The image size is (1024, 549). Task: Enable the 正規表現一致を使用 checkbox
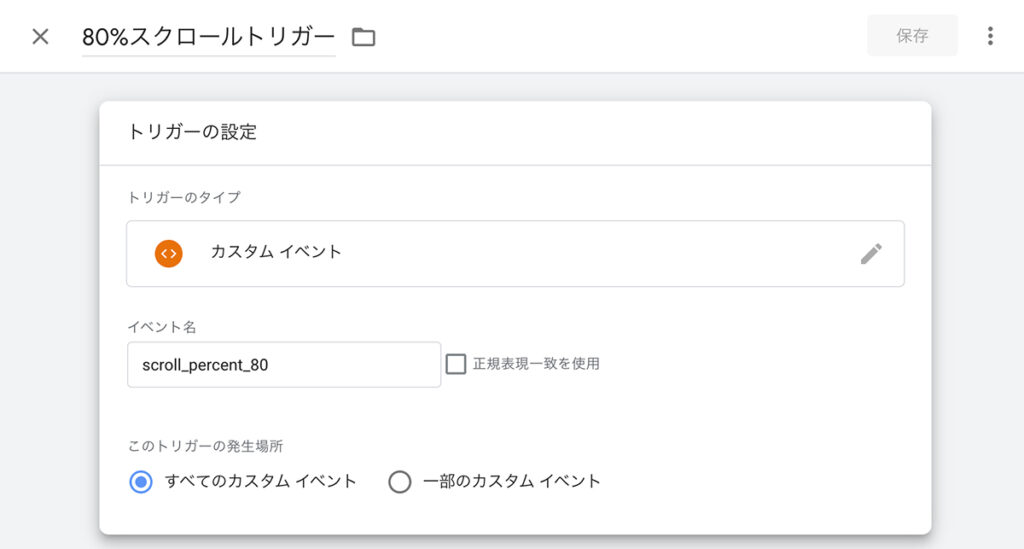coord(456,364)
